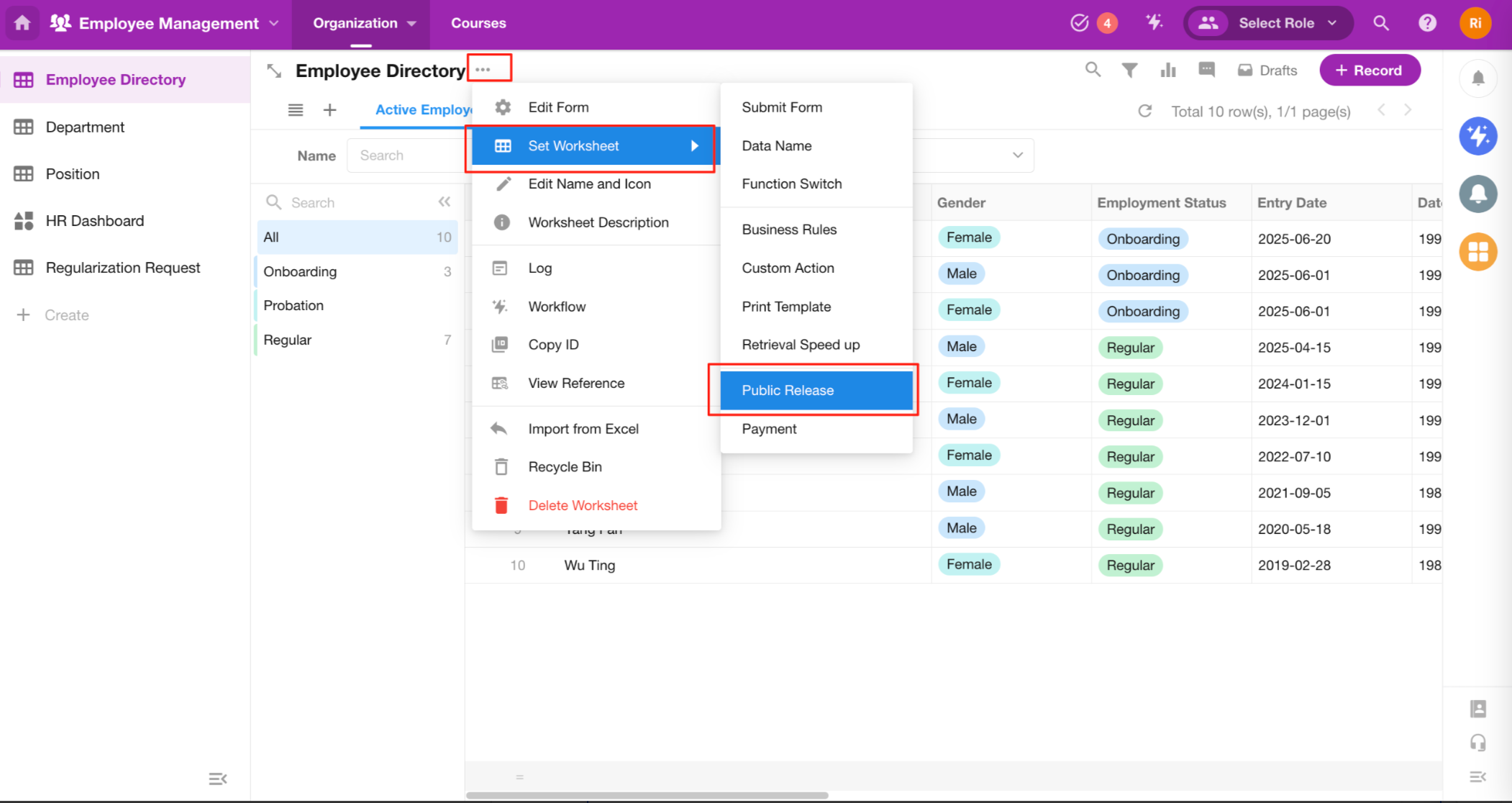Click the Record button

coord(1369,71)
